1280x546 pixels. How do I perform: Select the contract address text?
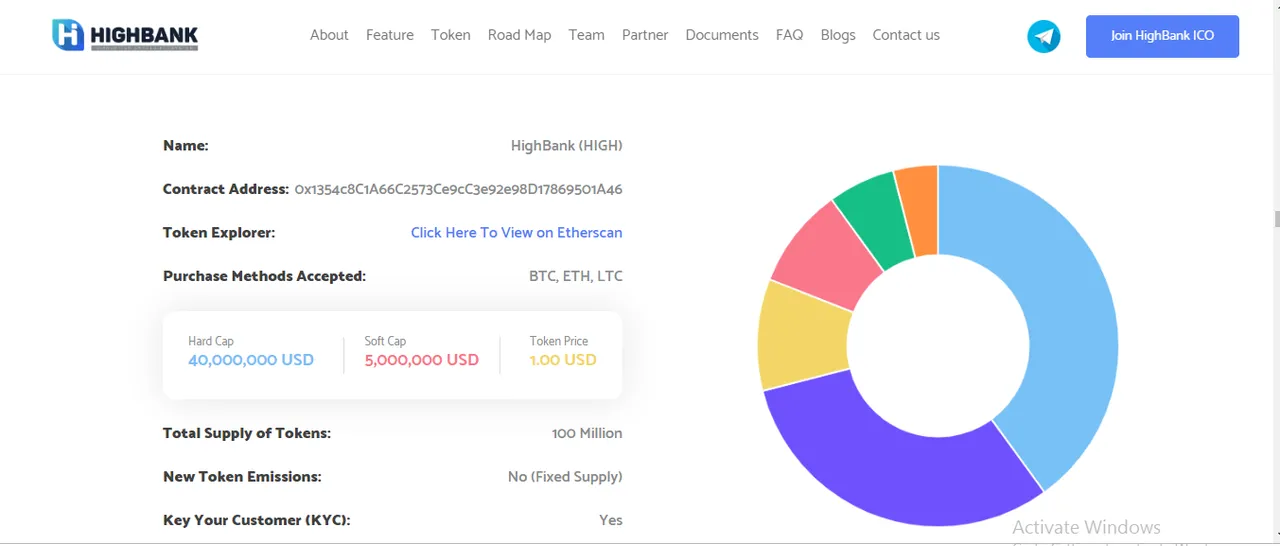(458, 189)
